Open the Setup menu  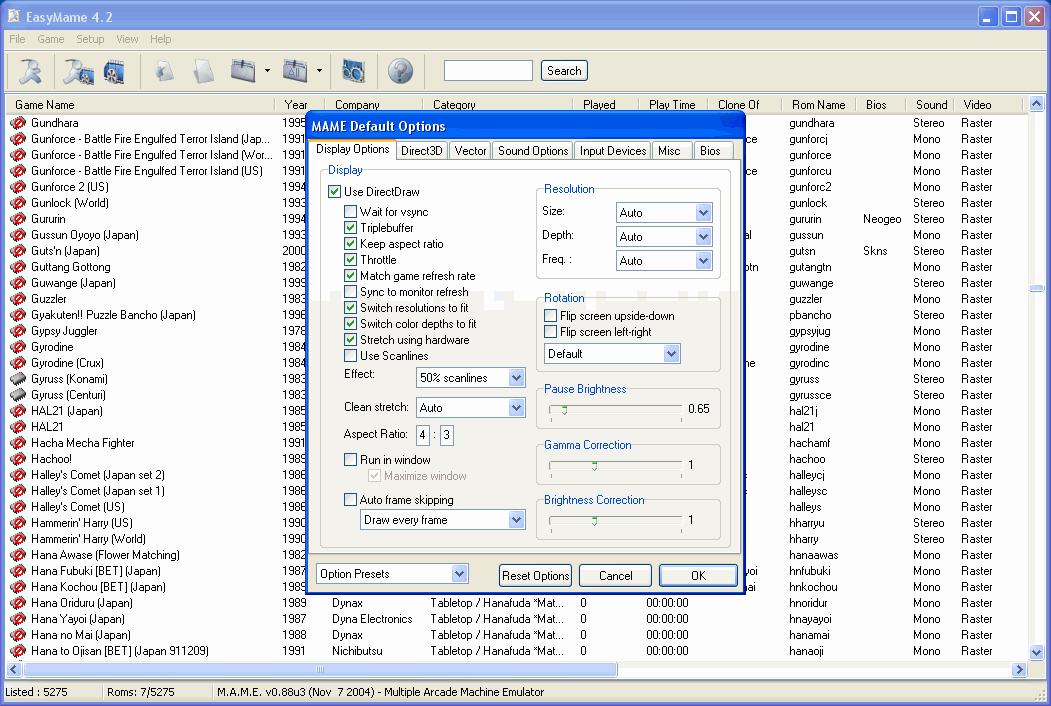(90, 39)
